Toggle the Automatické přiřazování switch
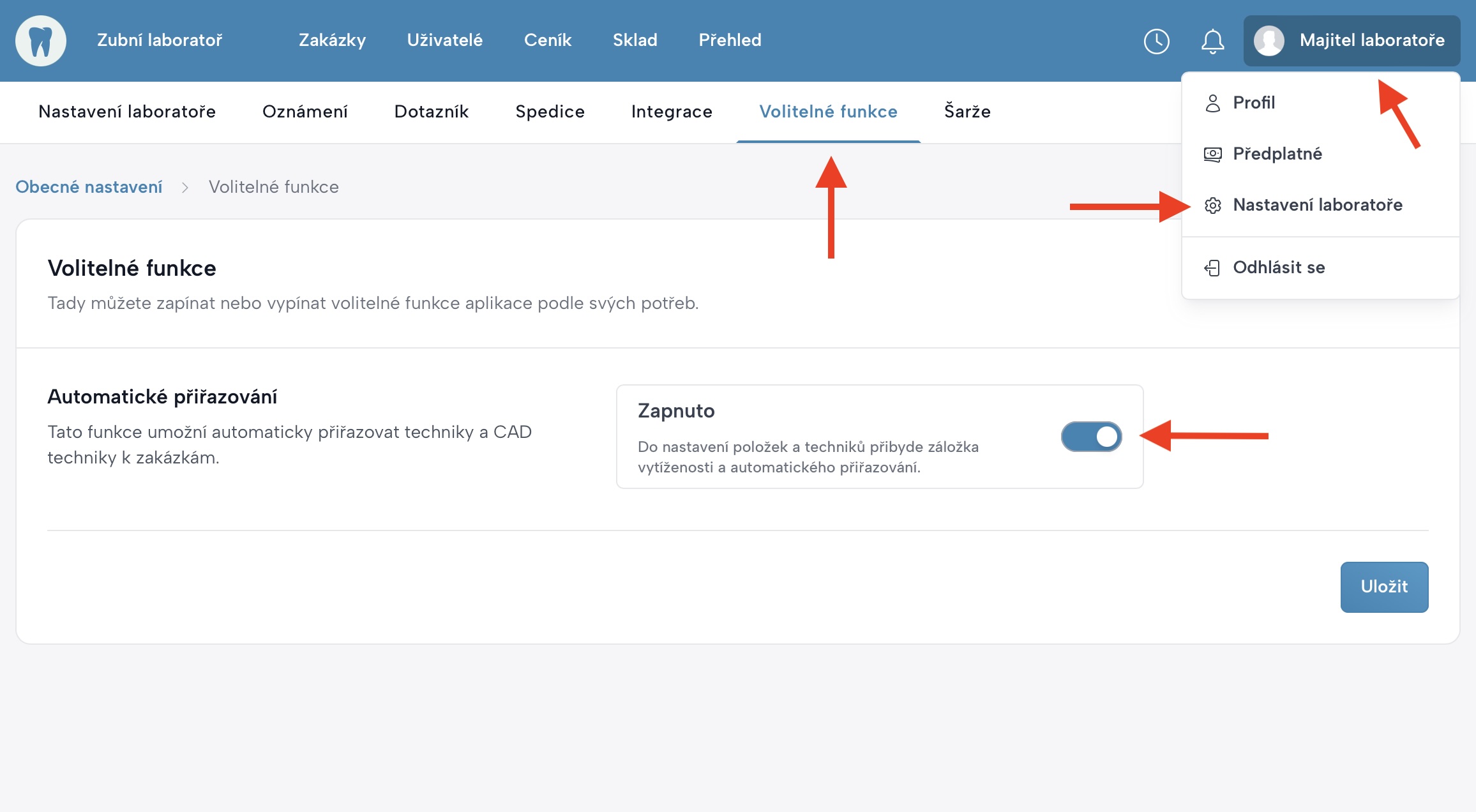Screen dimensions: 1476x812 (1091, 437)
